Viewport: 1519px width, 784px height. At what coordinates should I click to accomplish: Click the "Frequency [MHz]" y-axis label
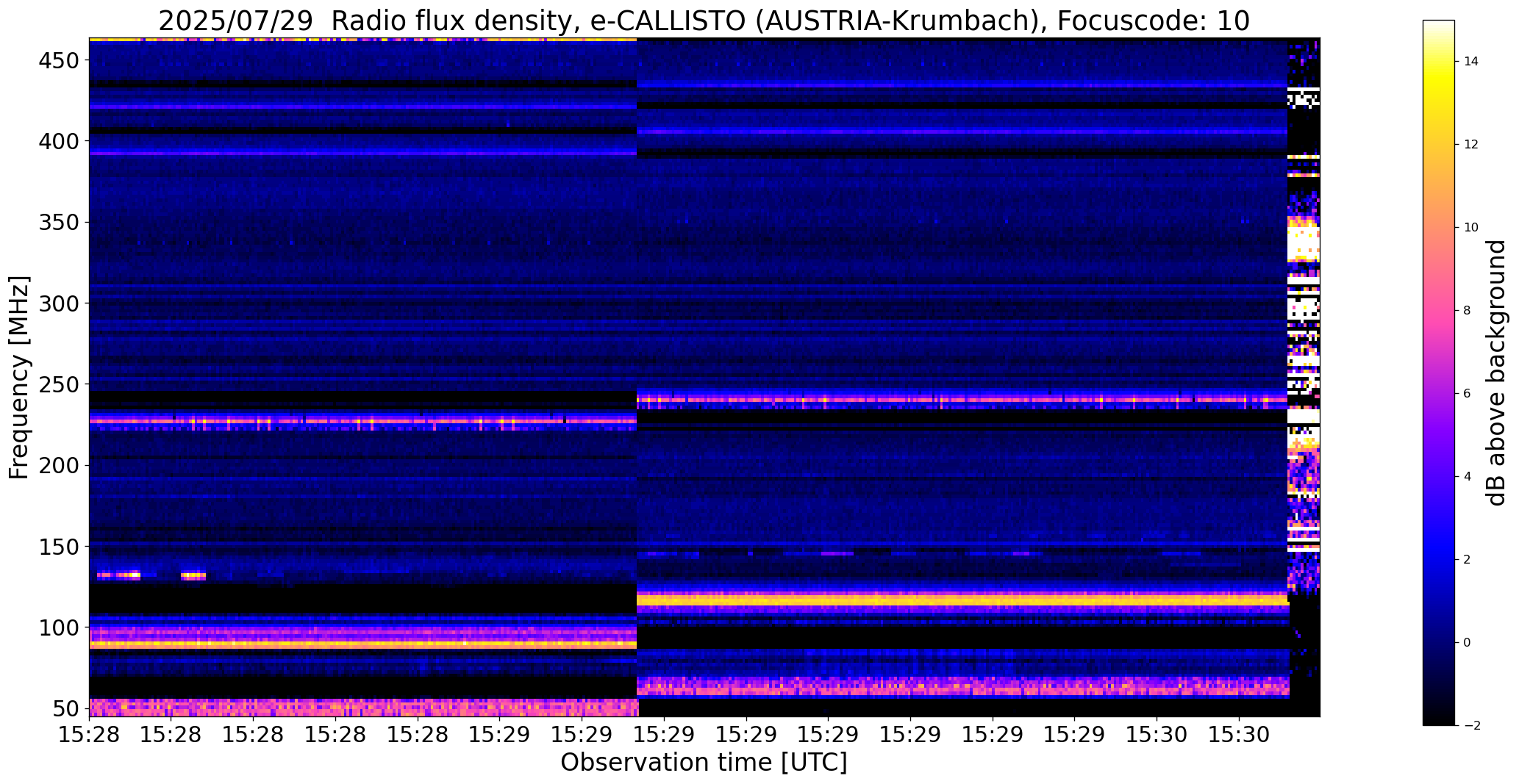pyautogui.click(x=19, y=378)
